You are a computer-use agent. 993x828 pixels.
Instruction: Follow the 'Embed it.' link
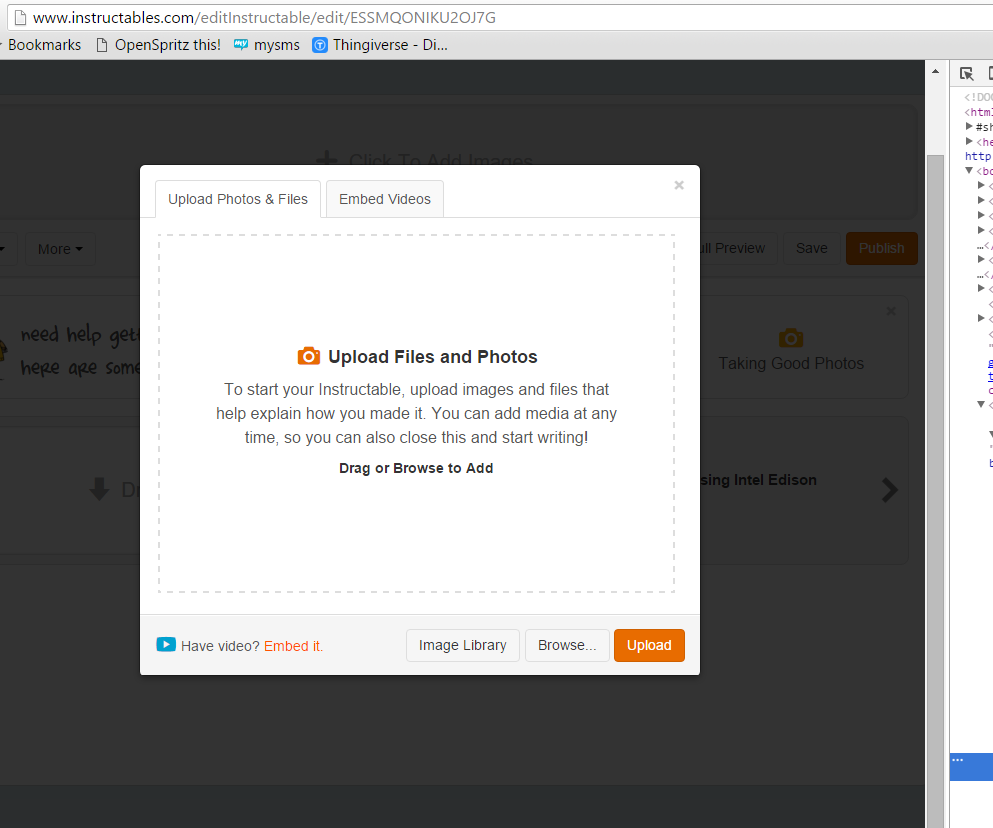(x=293, y=646)
